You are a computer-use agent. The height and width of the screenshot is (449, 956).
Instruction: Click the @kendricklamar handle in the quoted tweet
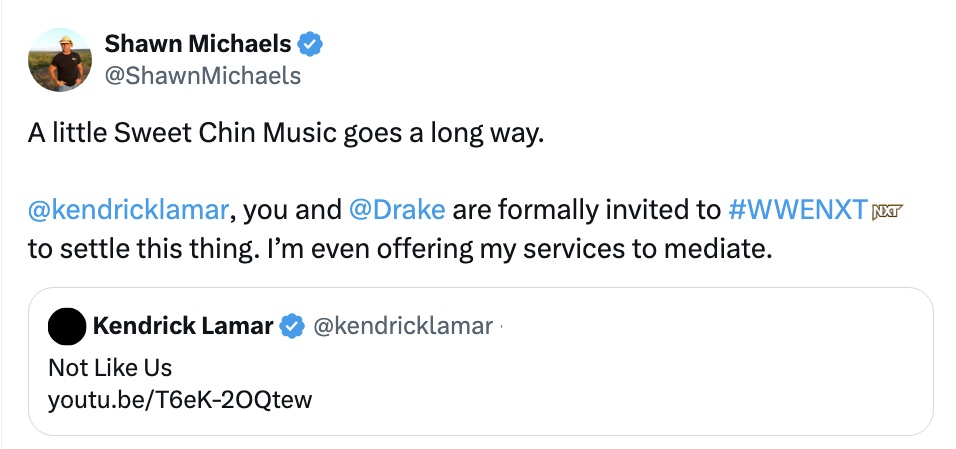coord(403,326)
